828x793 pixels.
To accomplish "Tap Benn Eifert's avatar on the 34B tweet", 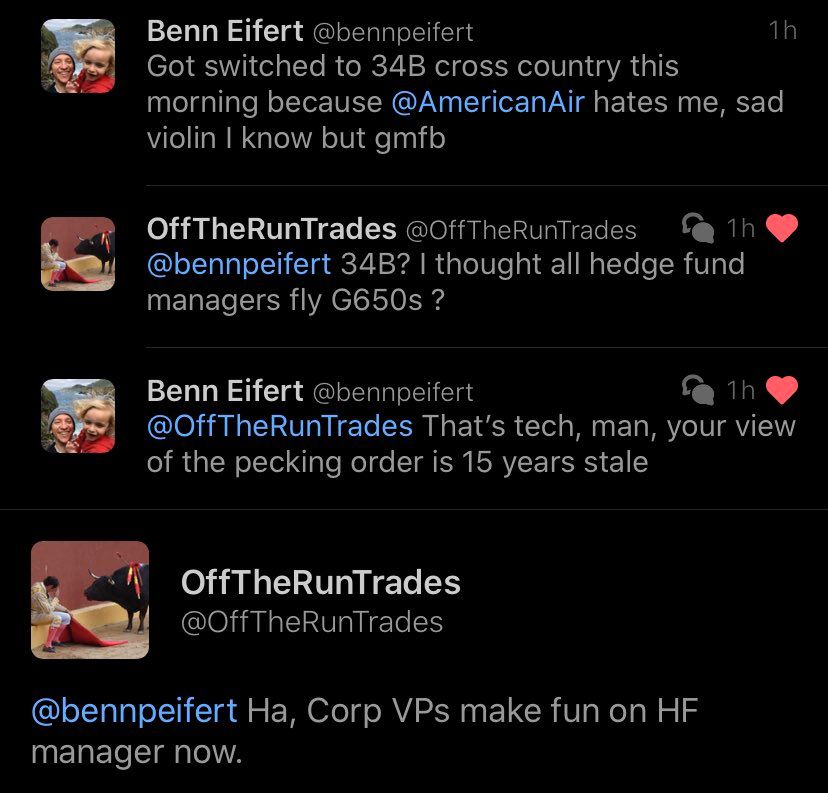I will pos(78,56).
